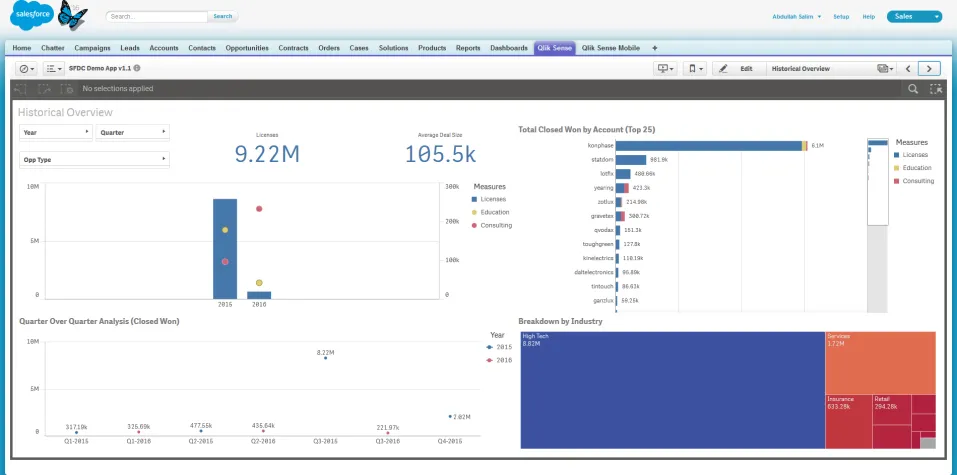The height and width of the screenshot is (475, 957).
Task: Add a new tab with plus icon
Action: (654, 48)
